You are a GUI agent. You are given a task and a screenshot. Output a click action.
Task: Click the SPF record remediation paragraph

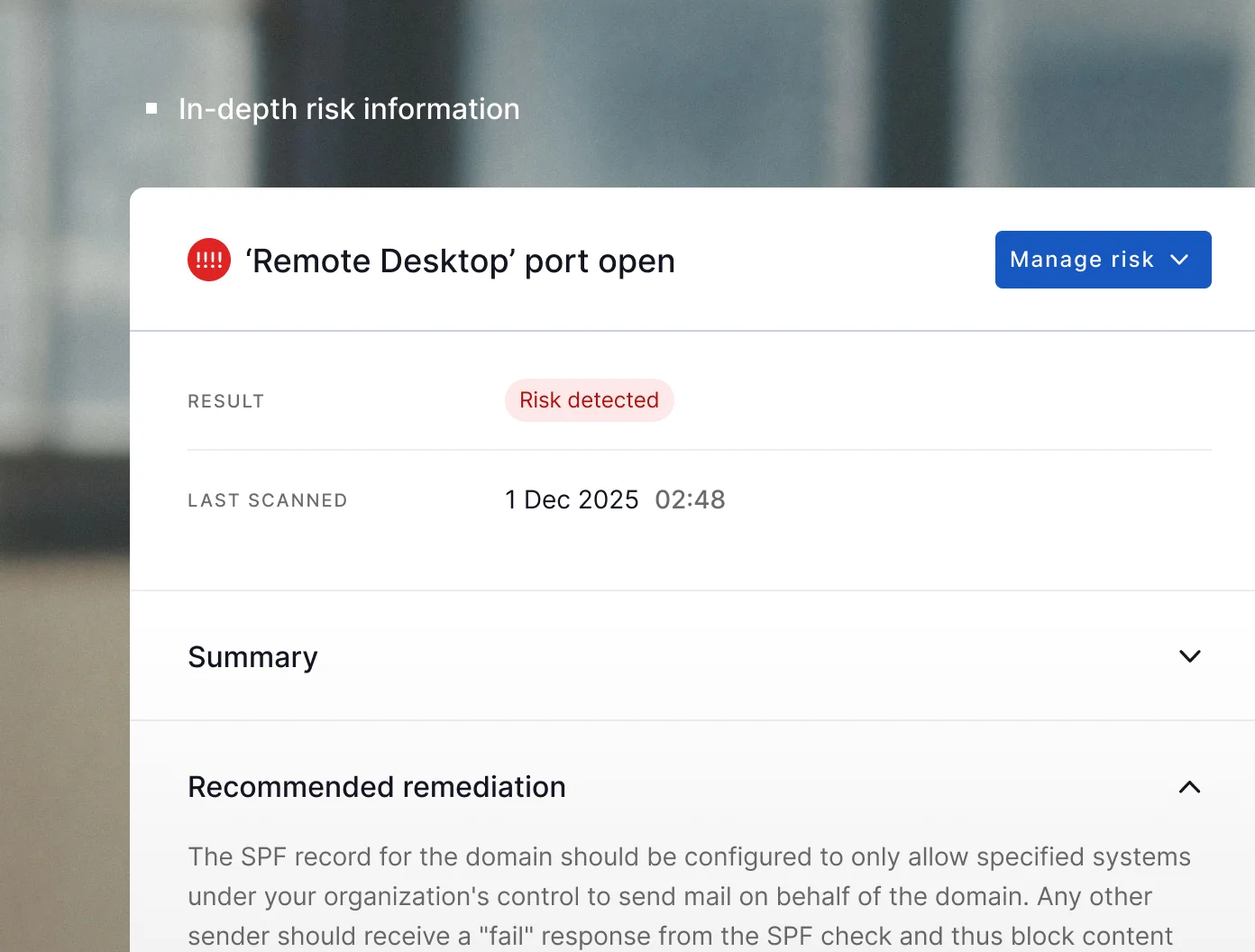pyautogui.click(x=690, y=896)
